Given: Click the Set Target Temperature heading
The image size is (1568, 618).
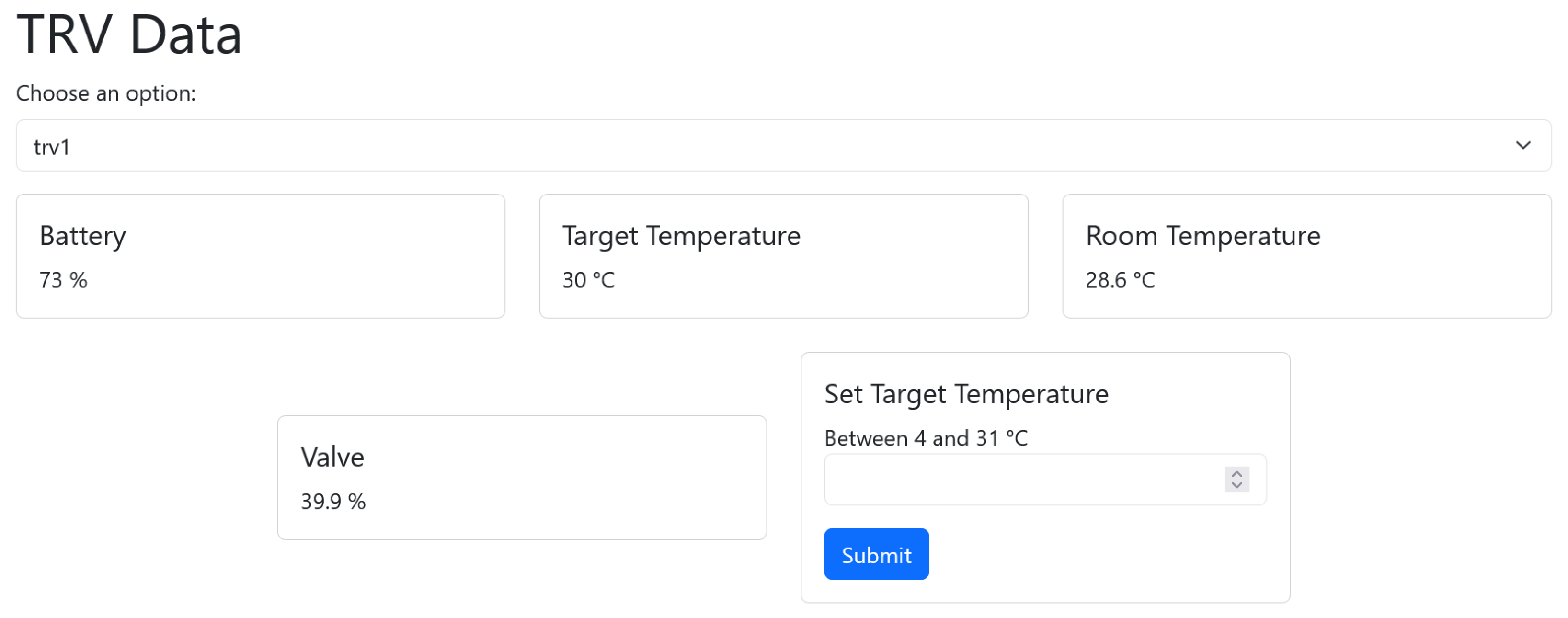Looking at the screenshot, I should (x=966, y=394).
